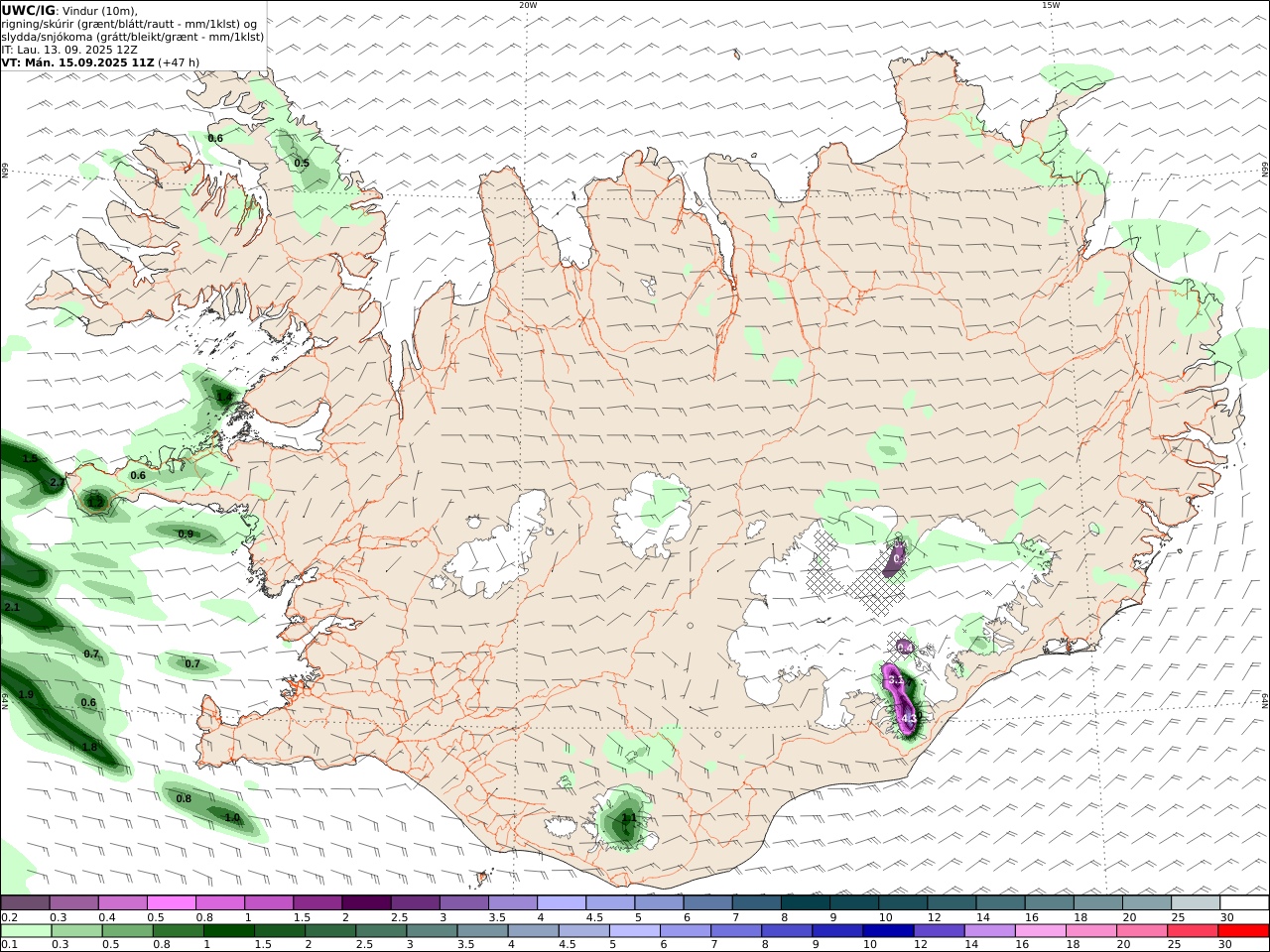Image resolution: width=1270 pixels, height=952 pixels.
Task: Pick the green 0.5 swatch in lower legend row
Action: [127, 931]
